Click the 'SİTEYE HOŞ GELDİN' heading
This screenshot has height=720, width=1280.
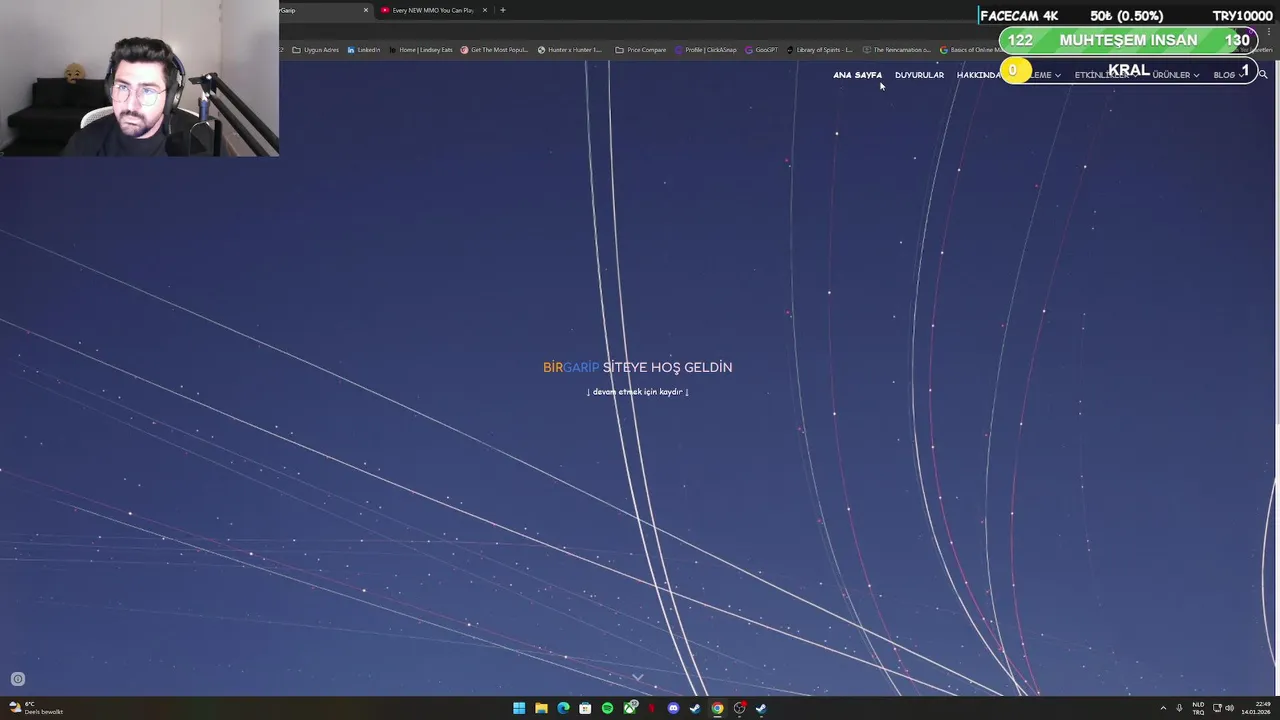pos(667,367)
